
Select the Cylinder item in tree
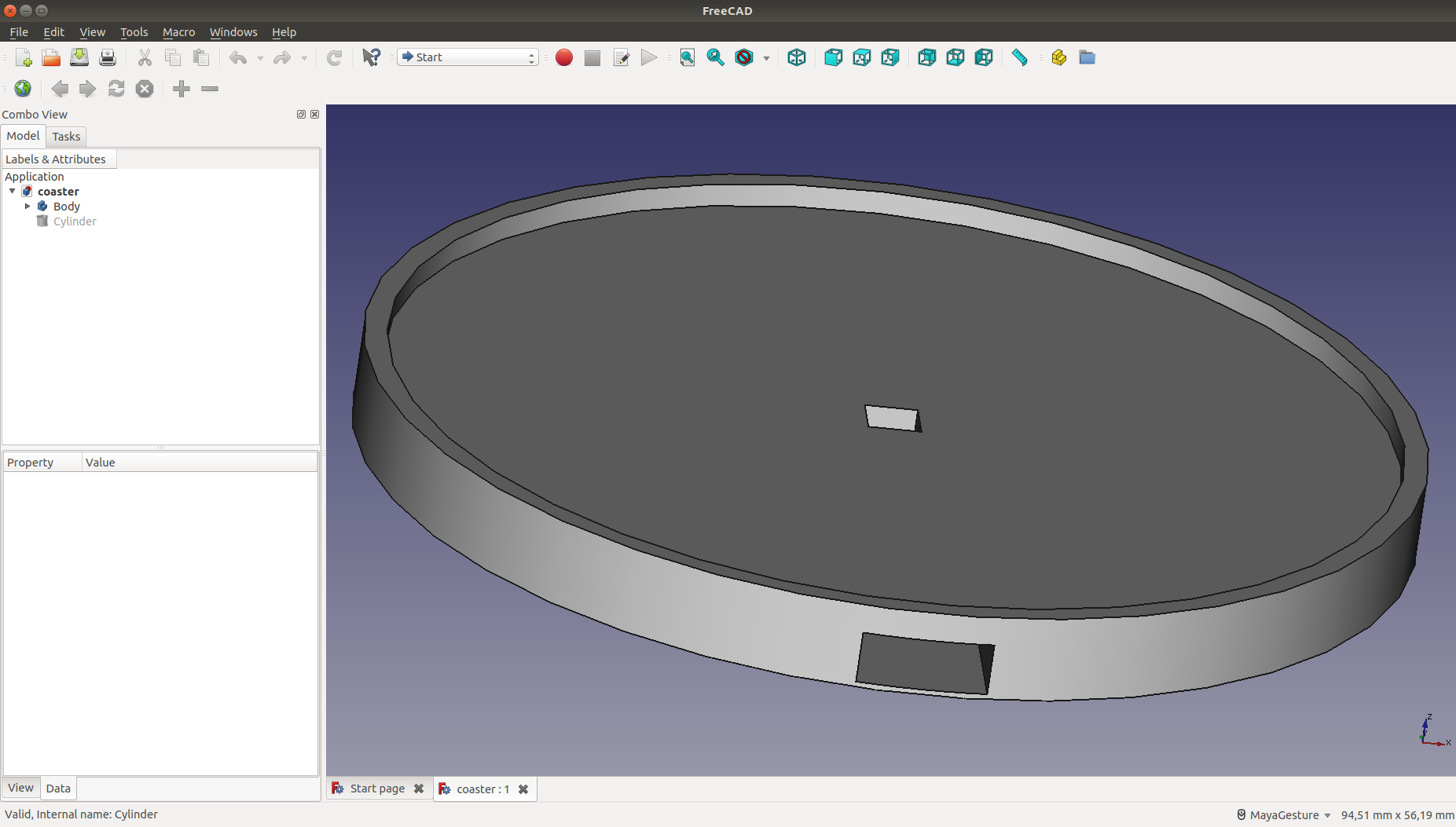[x=75, y=221]
